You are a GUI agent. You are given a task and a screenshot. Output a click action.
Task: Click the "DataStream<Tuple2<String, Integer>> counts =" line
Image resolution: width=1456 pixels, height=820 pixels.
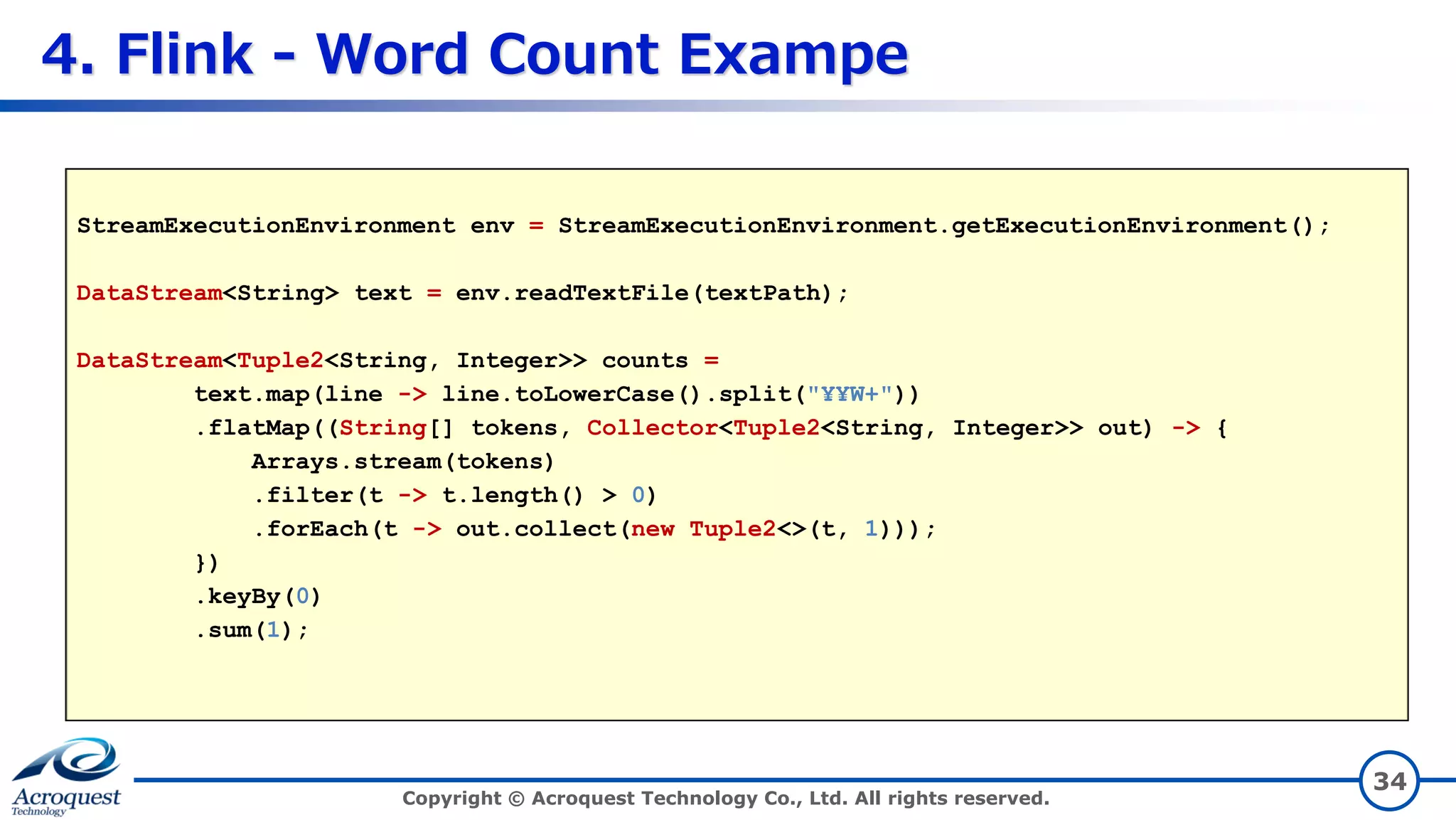pyautogui.click(x=398, y=361)
